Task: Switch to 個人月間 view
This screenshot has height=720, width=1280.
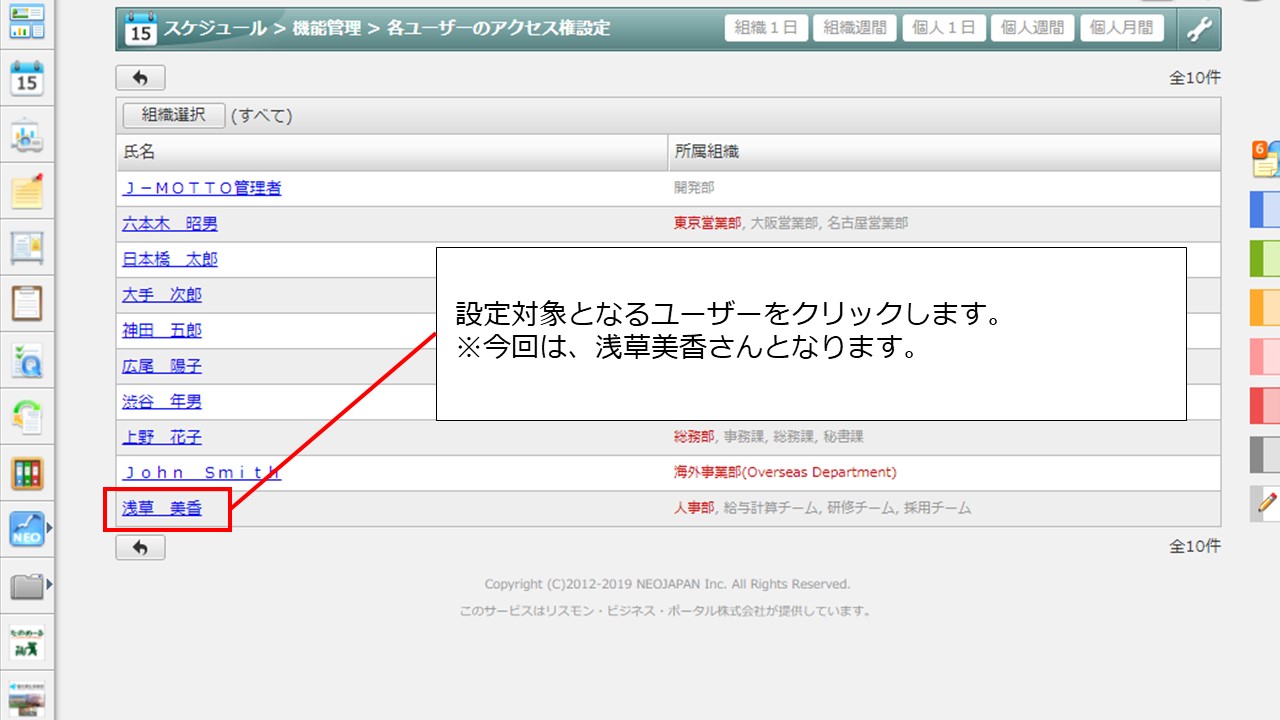Action: pyautogui.click(x=1122, y=28)
